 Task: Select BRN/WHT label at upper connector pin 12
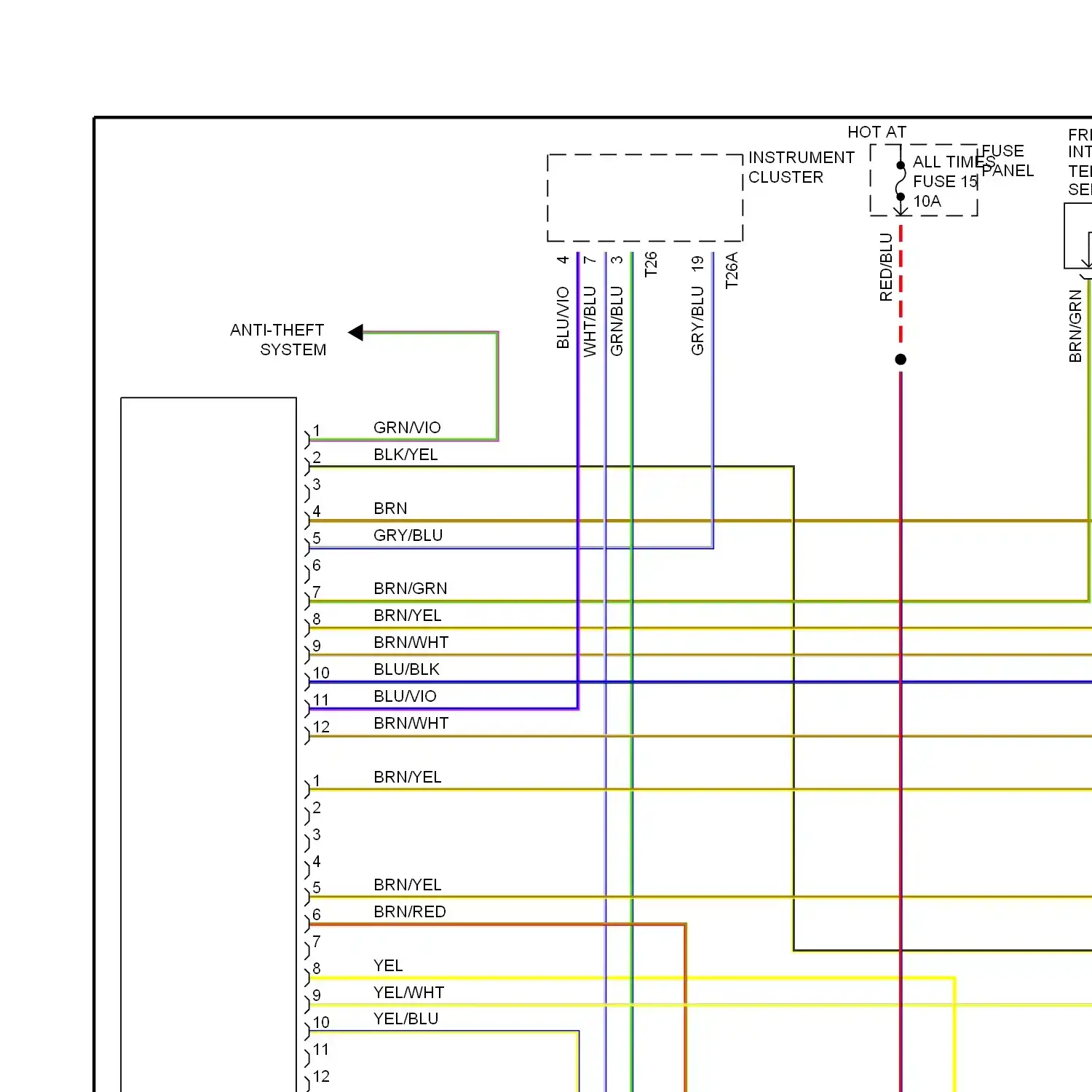(x=411, y=723)
